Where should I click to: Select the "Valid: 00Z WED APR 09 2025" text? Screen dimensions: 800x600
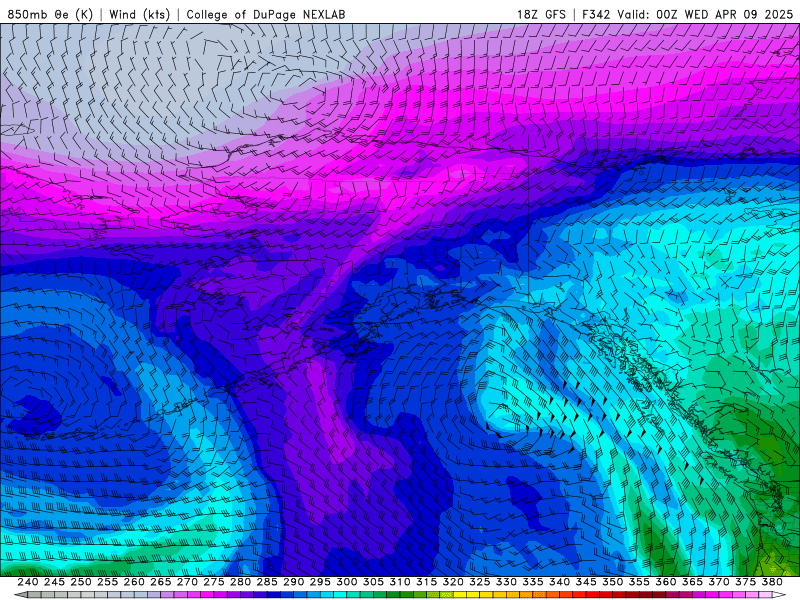(x=705, y=14)
